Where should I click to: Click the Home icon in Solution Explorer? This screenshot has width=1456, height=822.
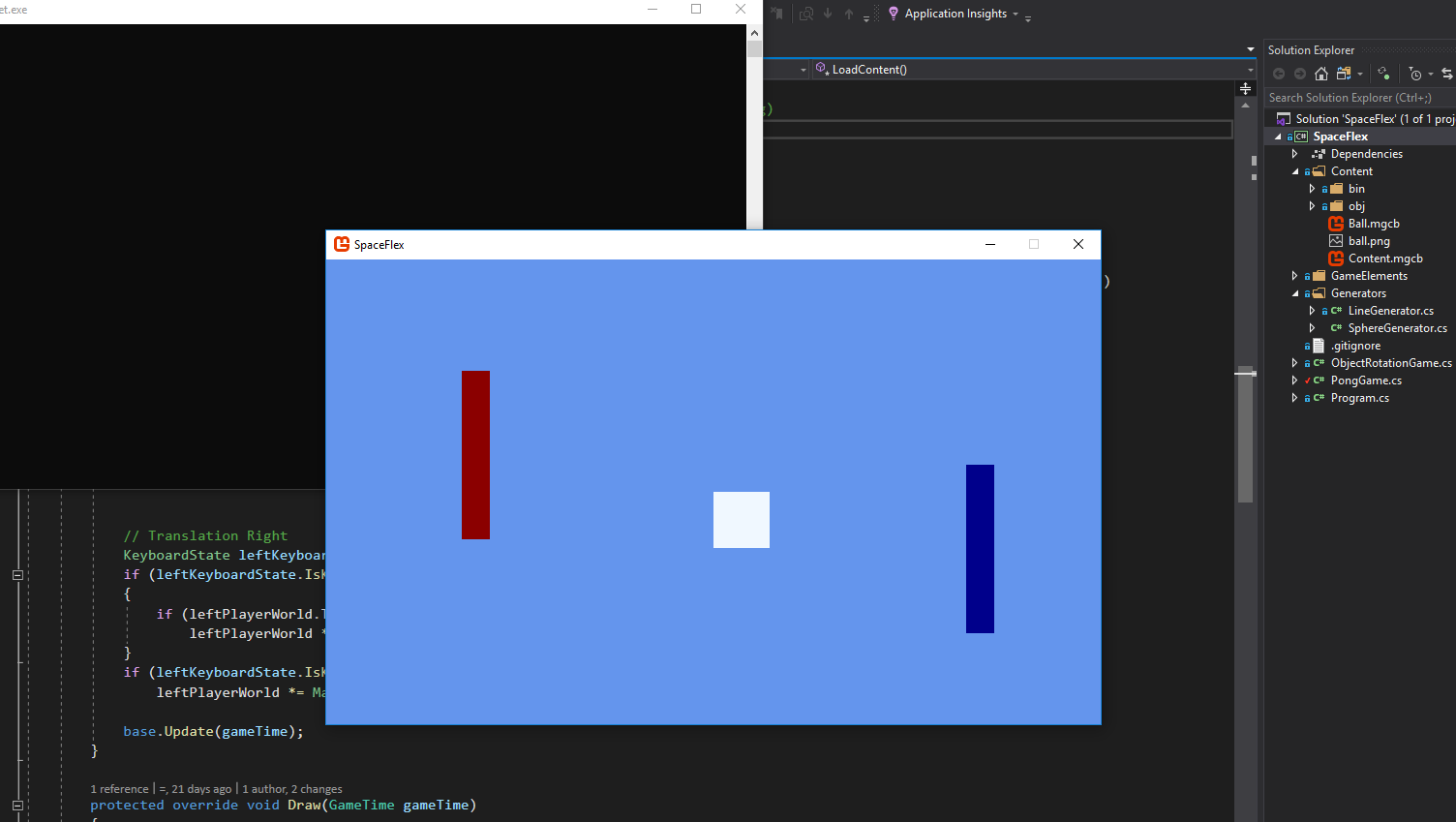coord(1321,74)
